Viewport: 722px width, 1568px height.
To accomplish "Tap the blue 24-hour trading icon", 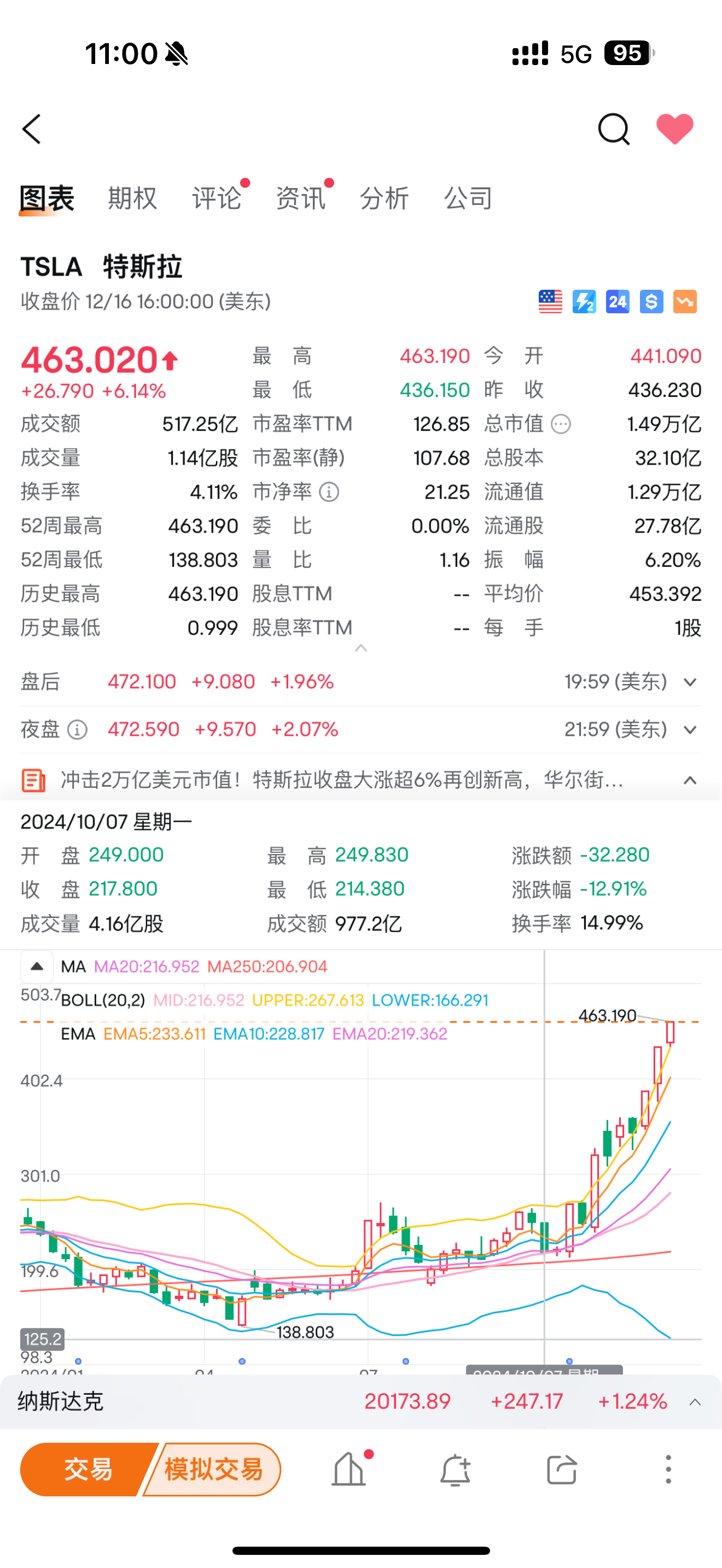I will click(x=618, y=302).
